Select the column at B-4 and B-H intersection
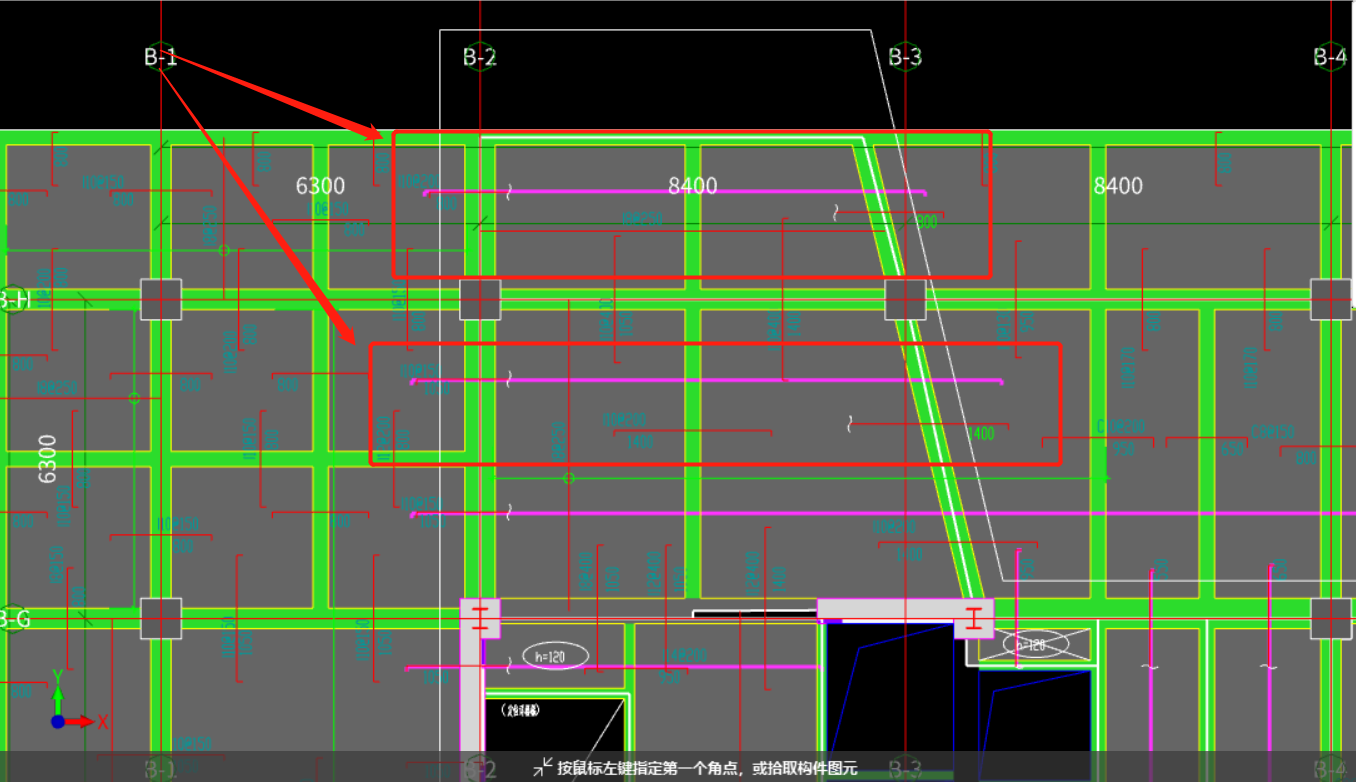1356x782 pixels. point(1331,299)
